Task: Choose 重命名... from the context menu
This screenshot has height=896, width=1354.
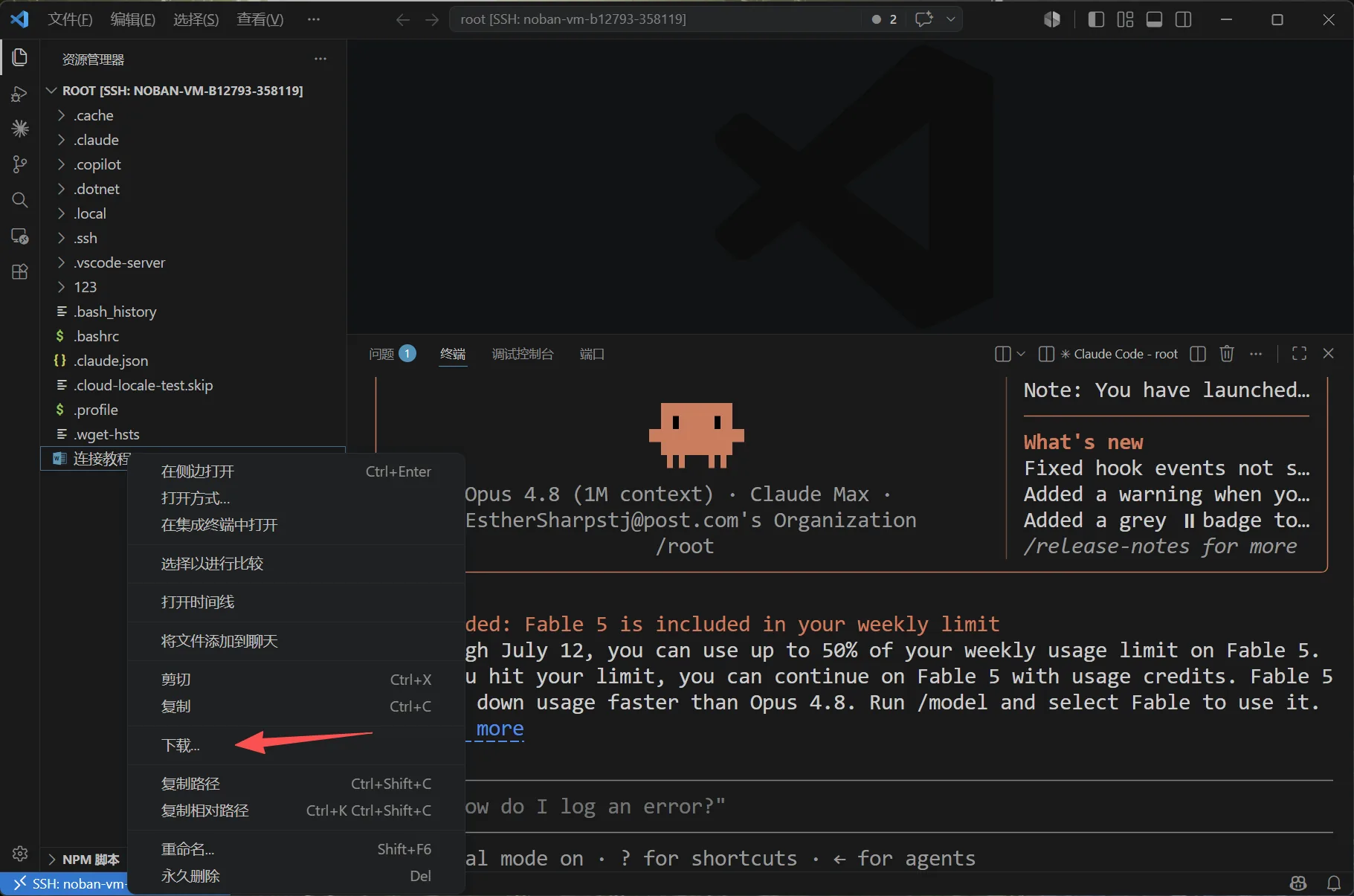Action: pyautogui.click(x=296, y=849)
